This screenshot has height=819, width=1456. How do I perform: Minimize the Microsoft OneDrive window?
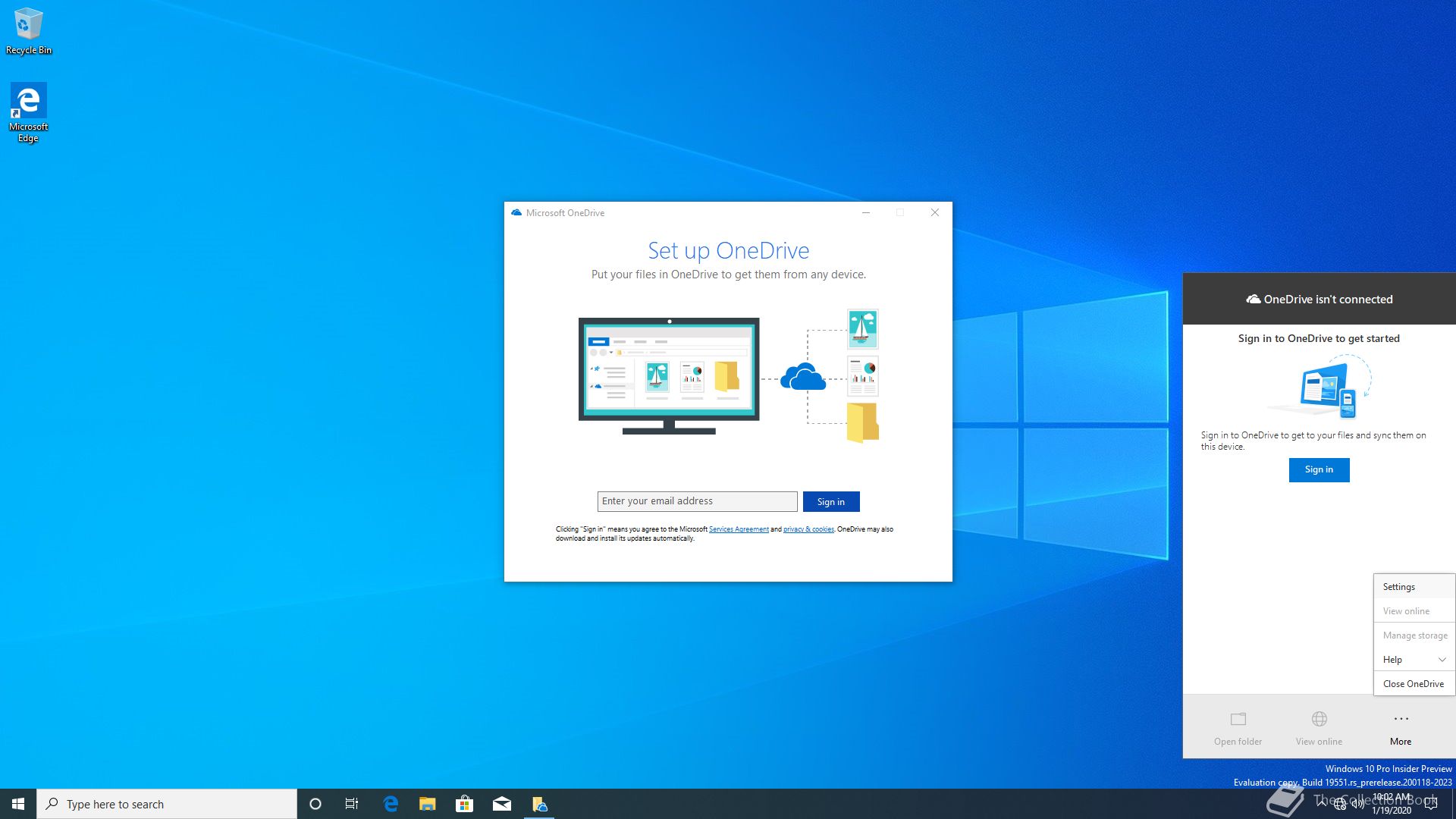[865, 213]
